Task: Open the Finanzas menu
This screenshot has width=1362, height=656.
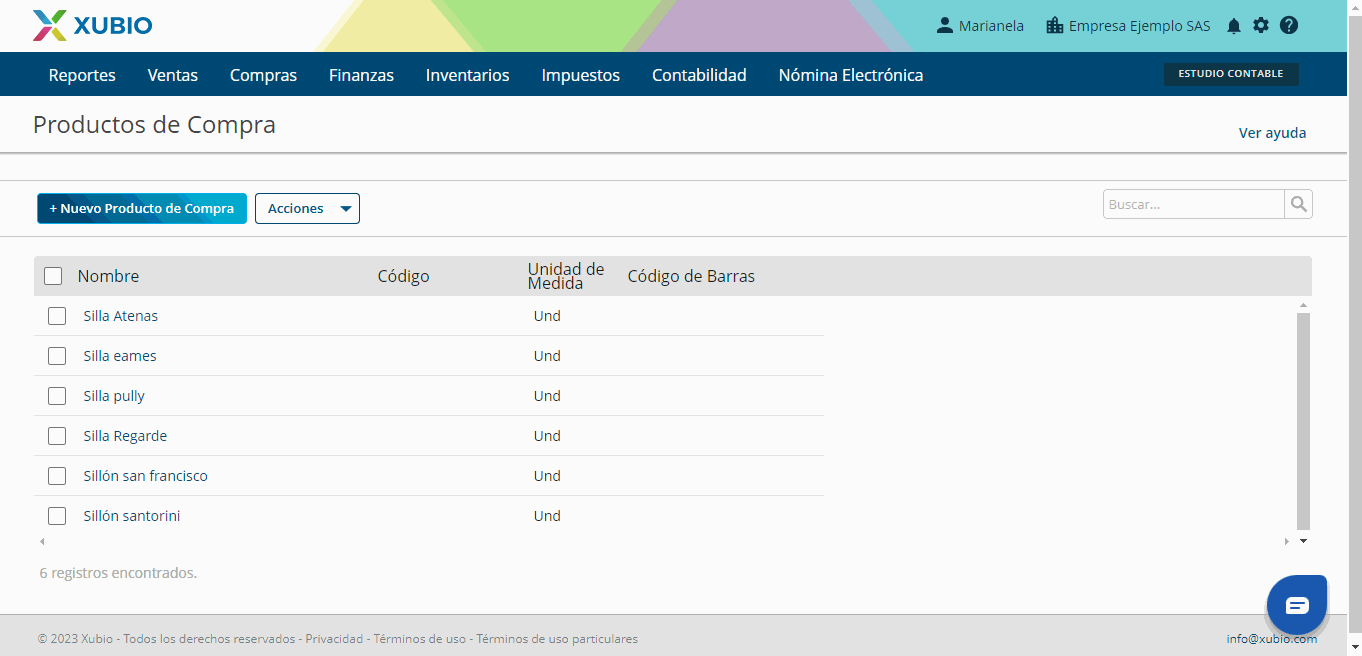Action: (361, 75)
